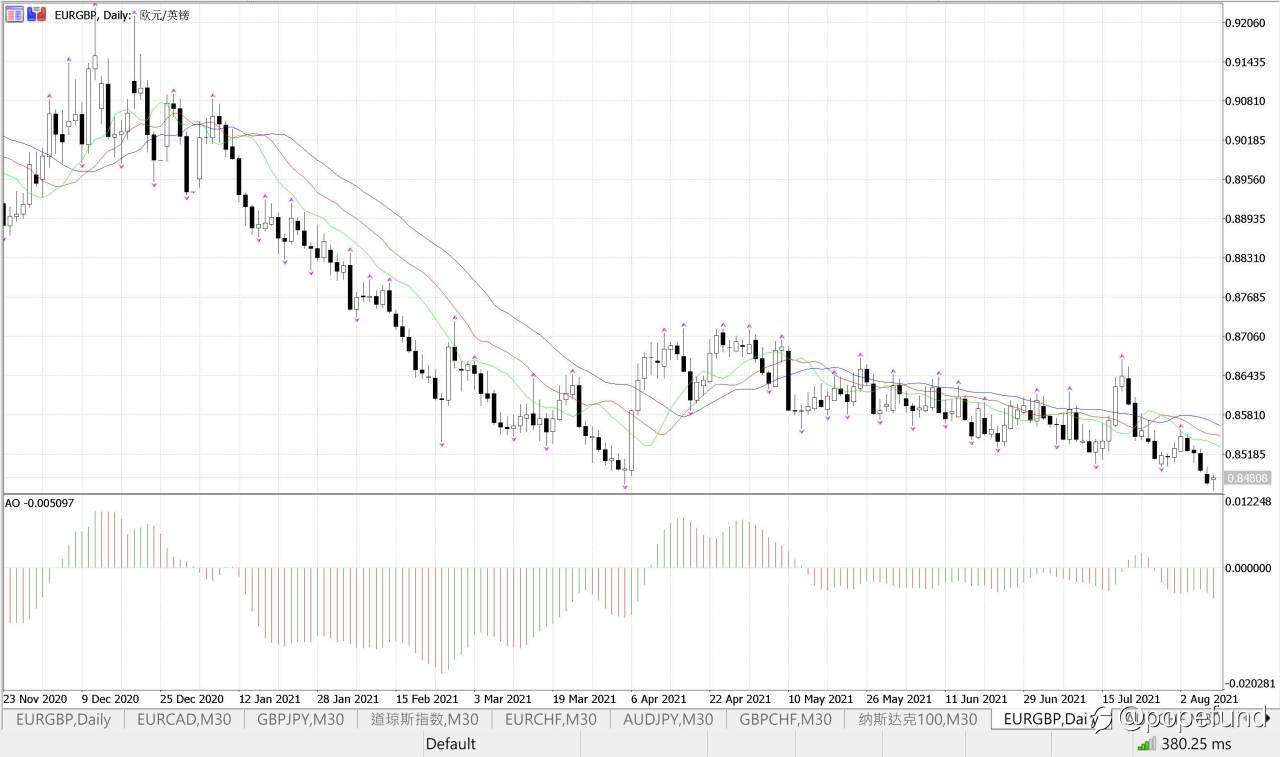Click the 10 May 2021 date label
This screenshot has height=757, width=1280.
820,698
